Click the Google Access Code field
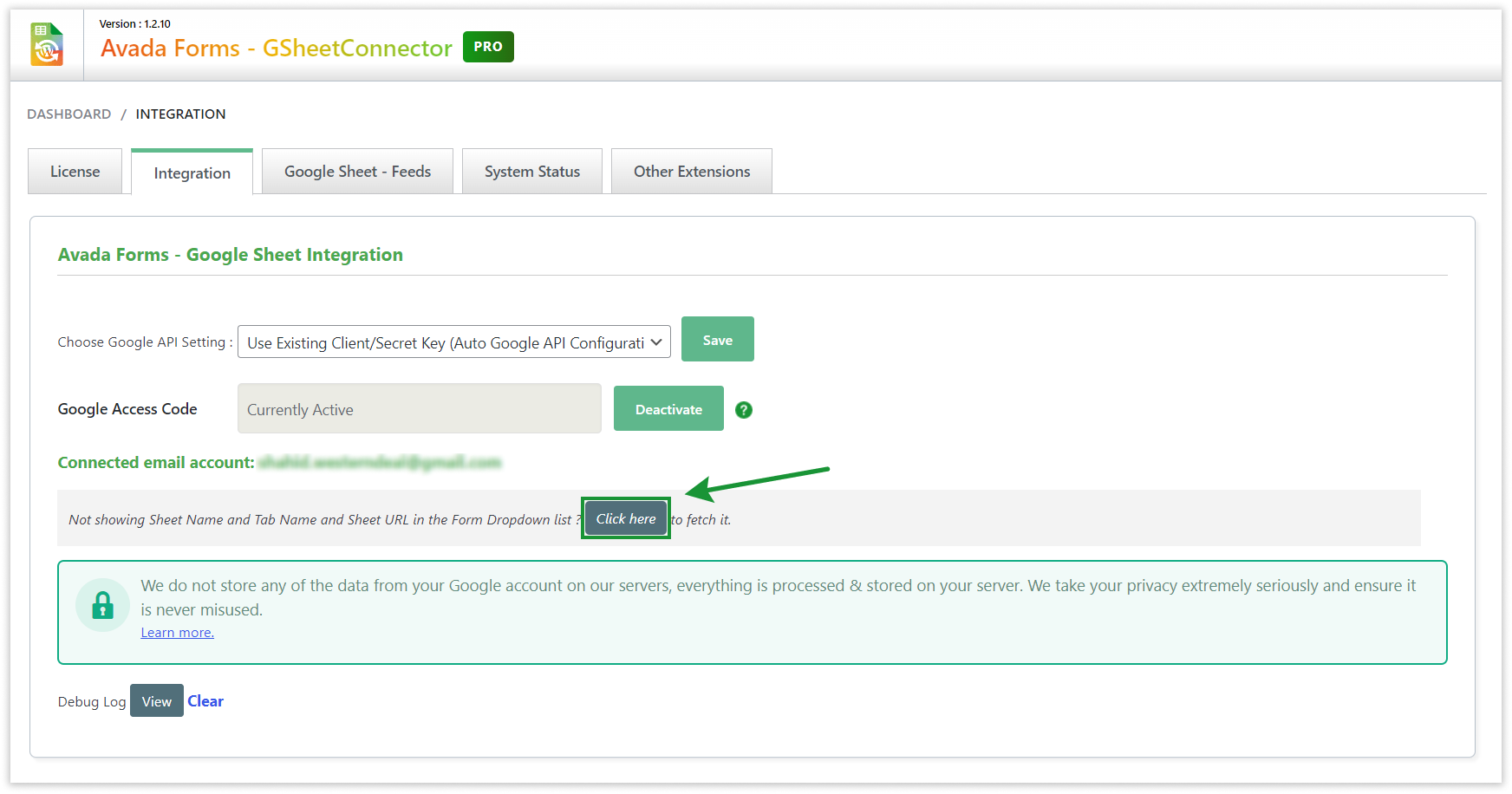Image resolution: width=1512 pixels, height=794 pixels. [419, 408]
